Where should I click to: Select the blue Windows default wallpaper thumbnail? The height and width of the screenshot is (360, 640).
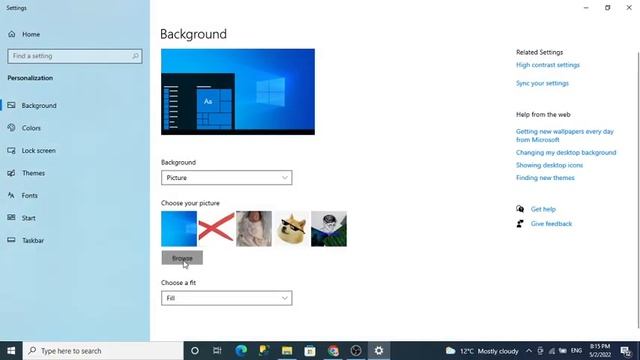[x=179, y=229]
